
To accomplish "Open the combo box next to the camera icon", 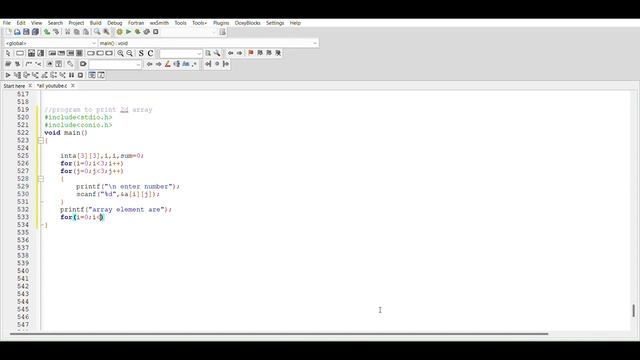I will click(115, 64).
